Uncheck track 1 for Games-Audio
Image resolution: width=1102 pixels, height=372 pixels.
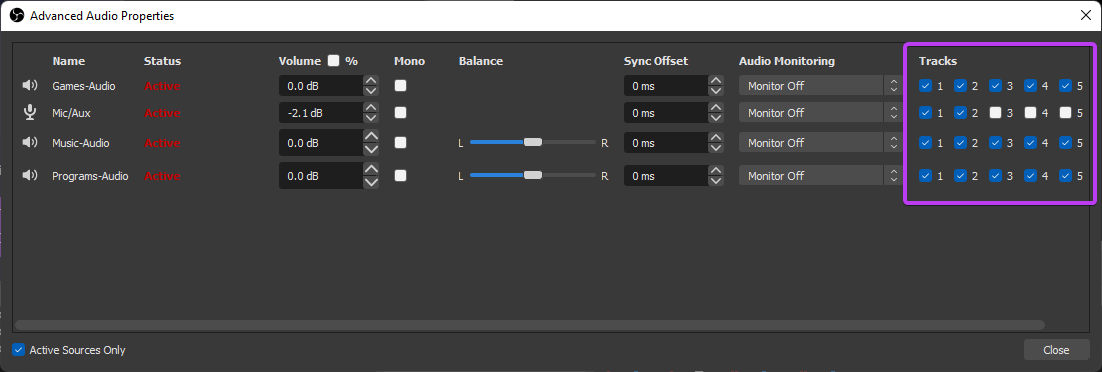coord(926,86)
